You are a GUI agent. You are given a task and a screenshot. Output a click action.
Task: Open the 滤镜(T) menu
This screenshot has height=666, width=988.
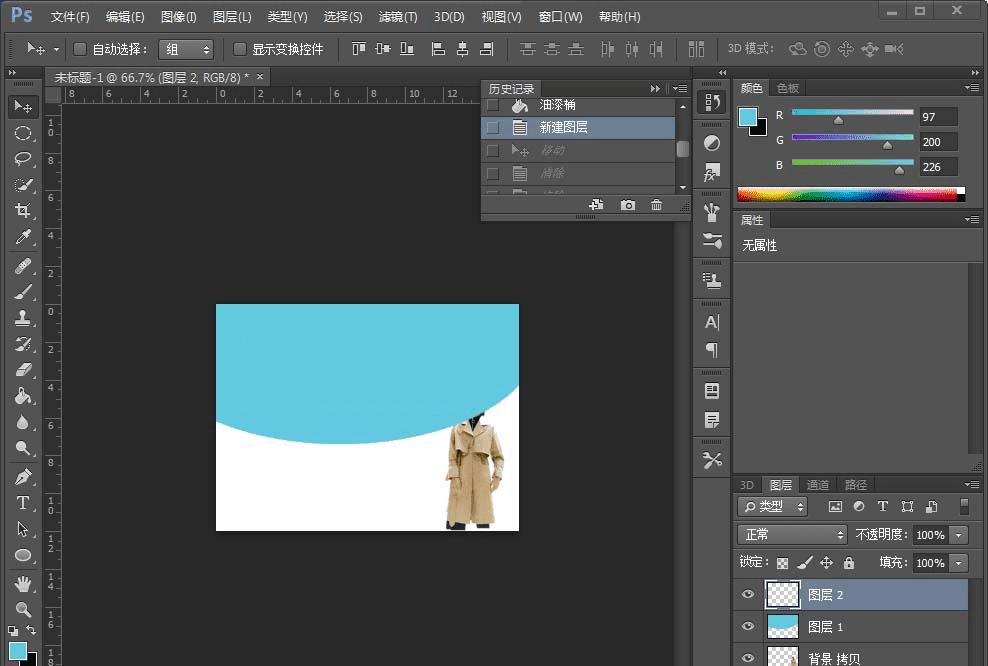397,17
